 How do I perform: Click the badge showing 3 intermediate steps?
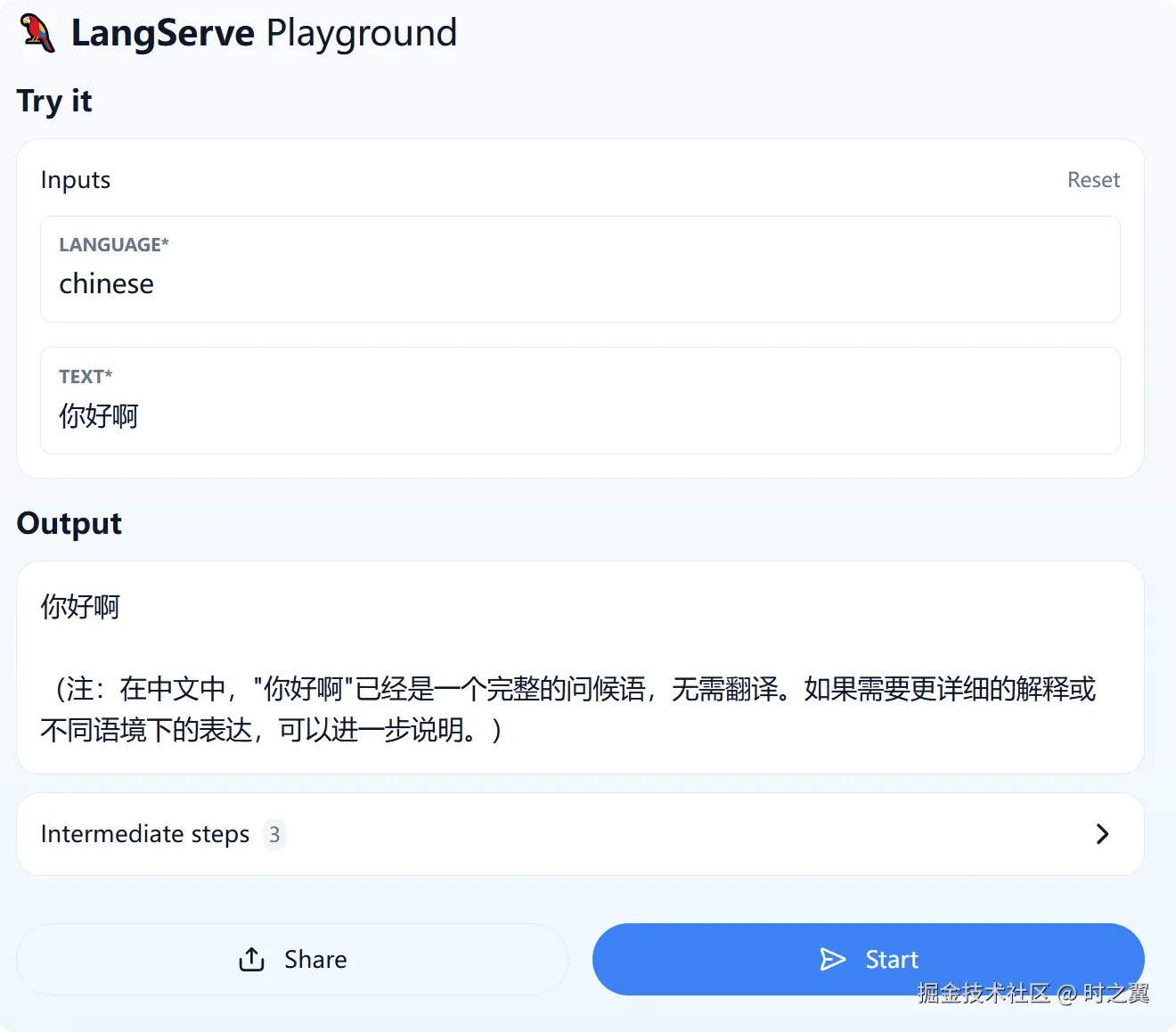click(275, 834)
